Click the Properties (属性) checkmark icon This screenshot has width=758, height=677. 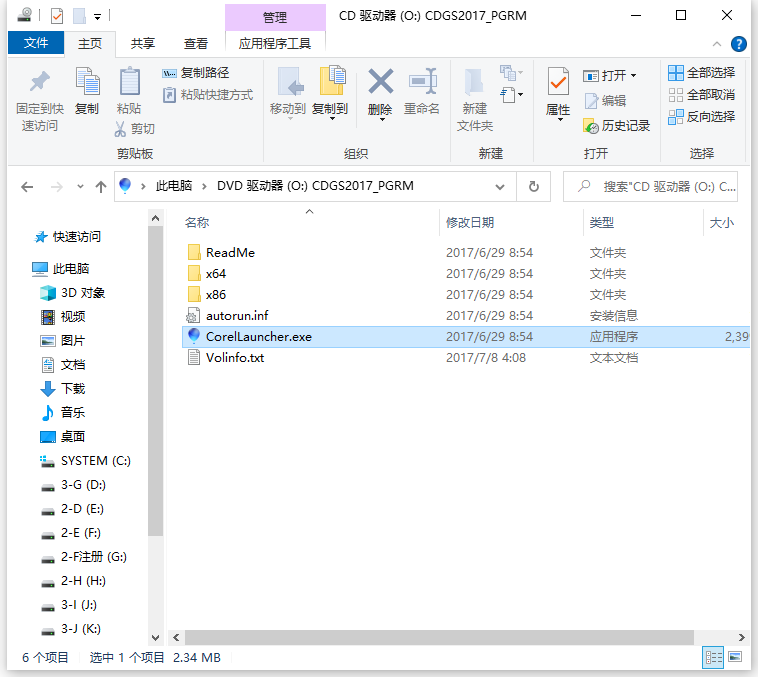[x=558, y=82]
